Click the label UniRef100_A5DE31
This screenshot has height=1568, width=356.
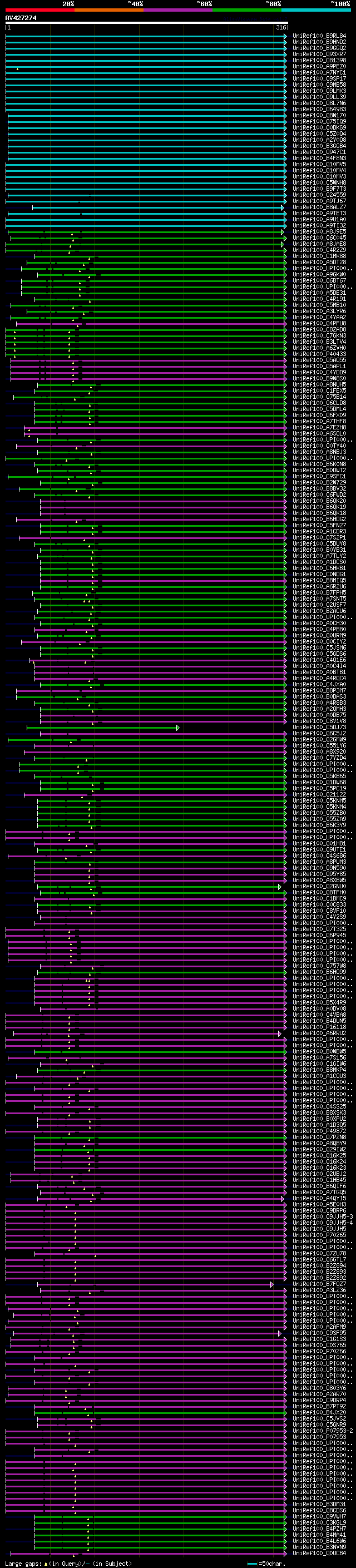[x=319, y=293]
